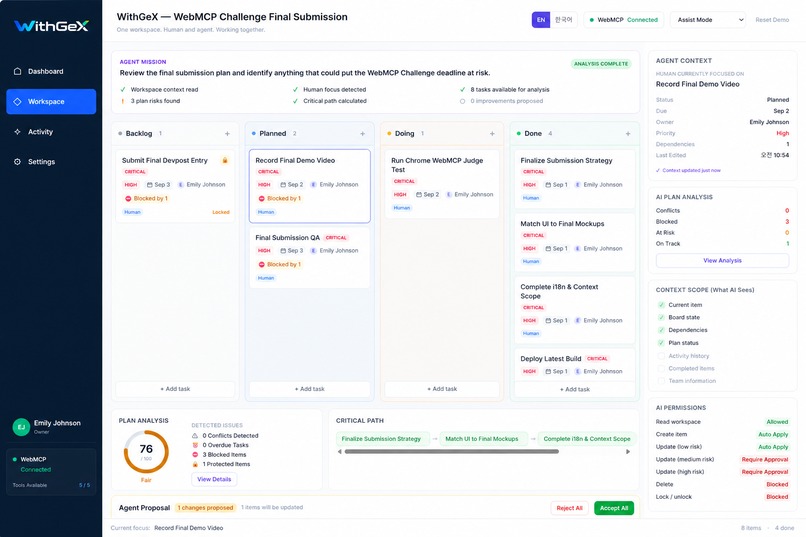Click the 3 Blocked Items red icon

(x=195, y=455)
